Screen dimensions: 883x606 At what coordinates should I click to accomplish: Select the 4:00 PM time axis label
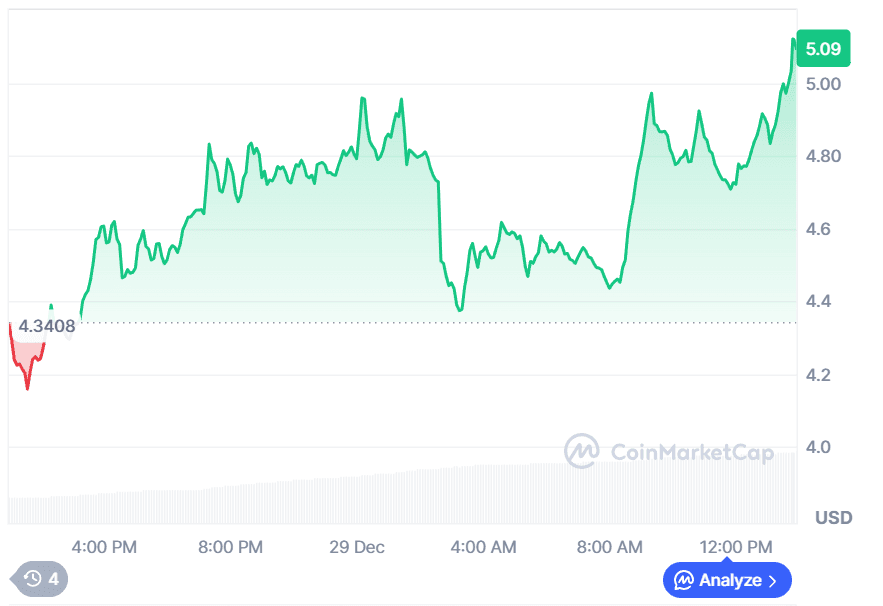[104, 547]
